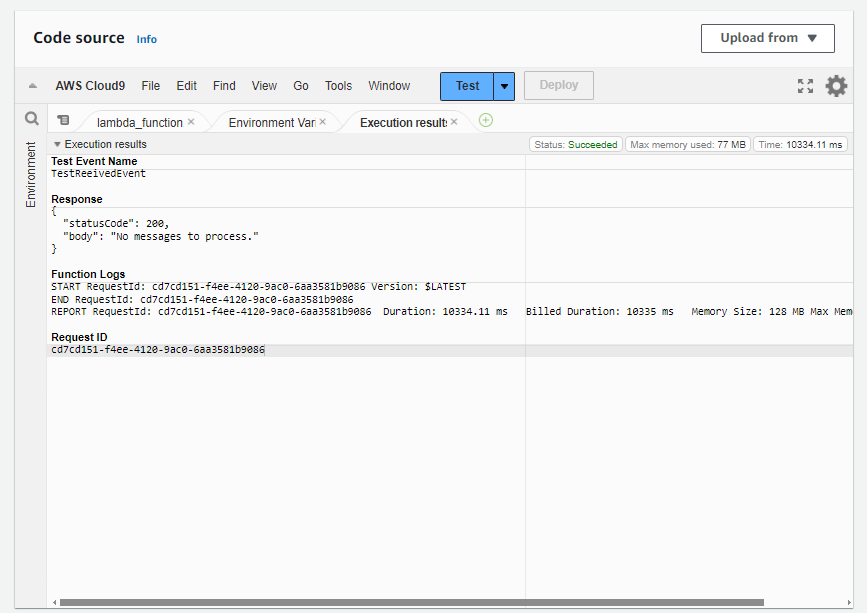This screenshot has height=613, width=867.
Task: Click the disabled Deploy button
Action: 558,85
